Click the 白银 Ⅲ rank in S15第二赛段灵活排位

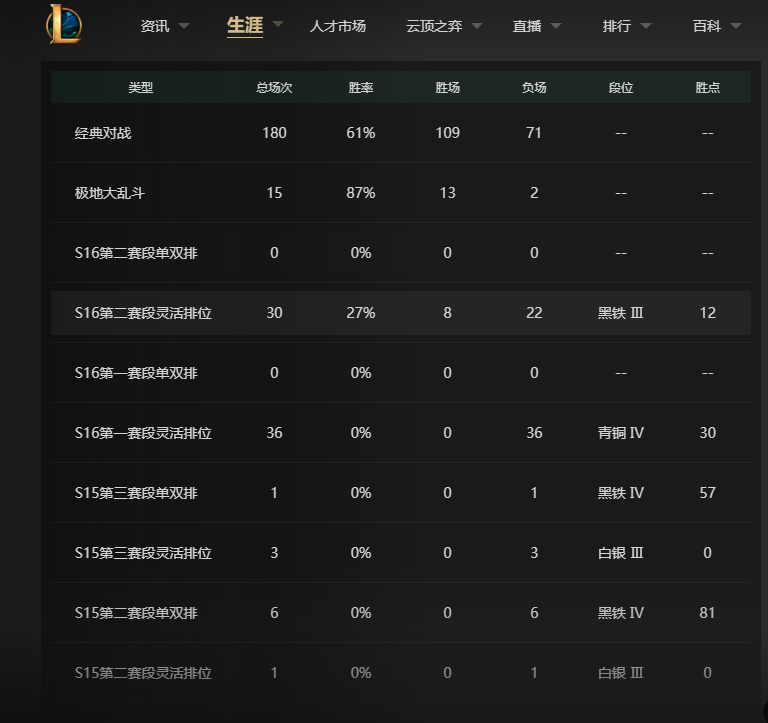click(621, 673)
